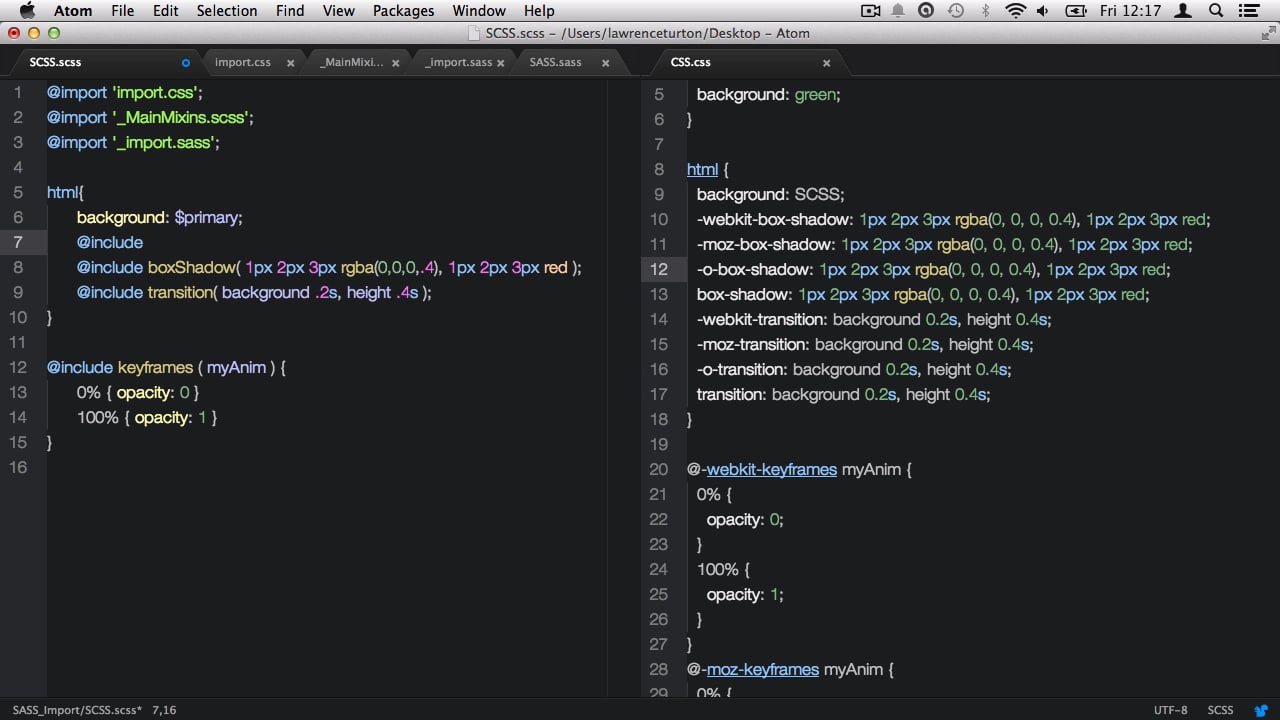The image size is (1280, 720).
Task: Click the modified dot on SCSS.scss tab
Action: pyautogui.click(x=185, y=62)
